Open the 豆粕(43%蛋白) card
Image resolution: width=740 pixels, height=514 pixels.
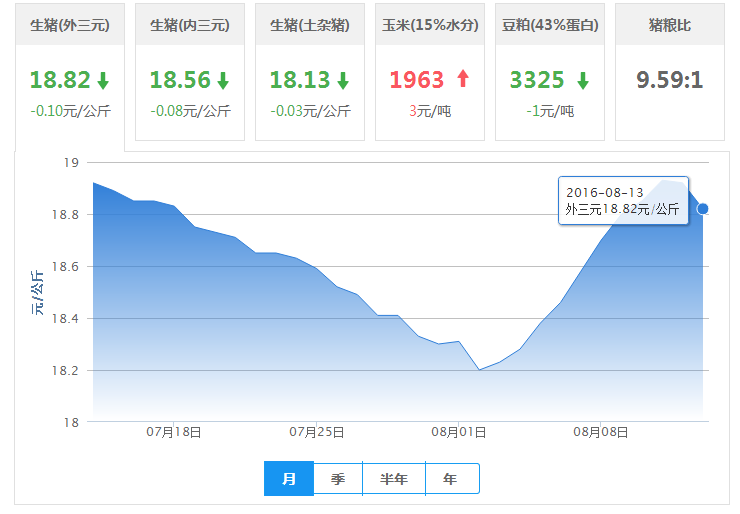[x=549, y=24]
